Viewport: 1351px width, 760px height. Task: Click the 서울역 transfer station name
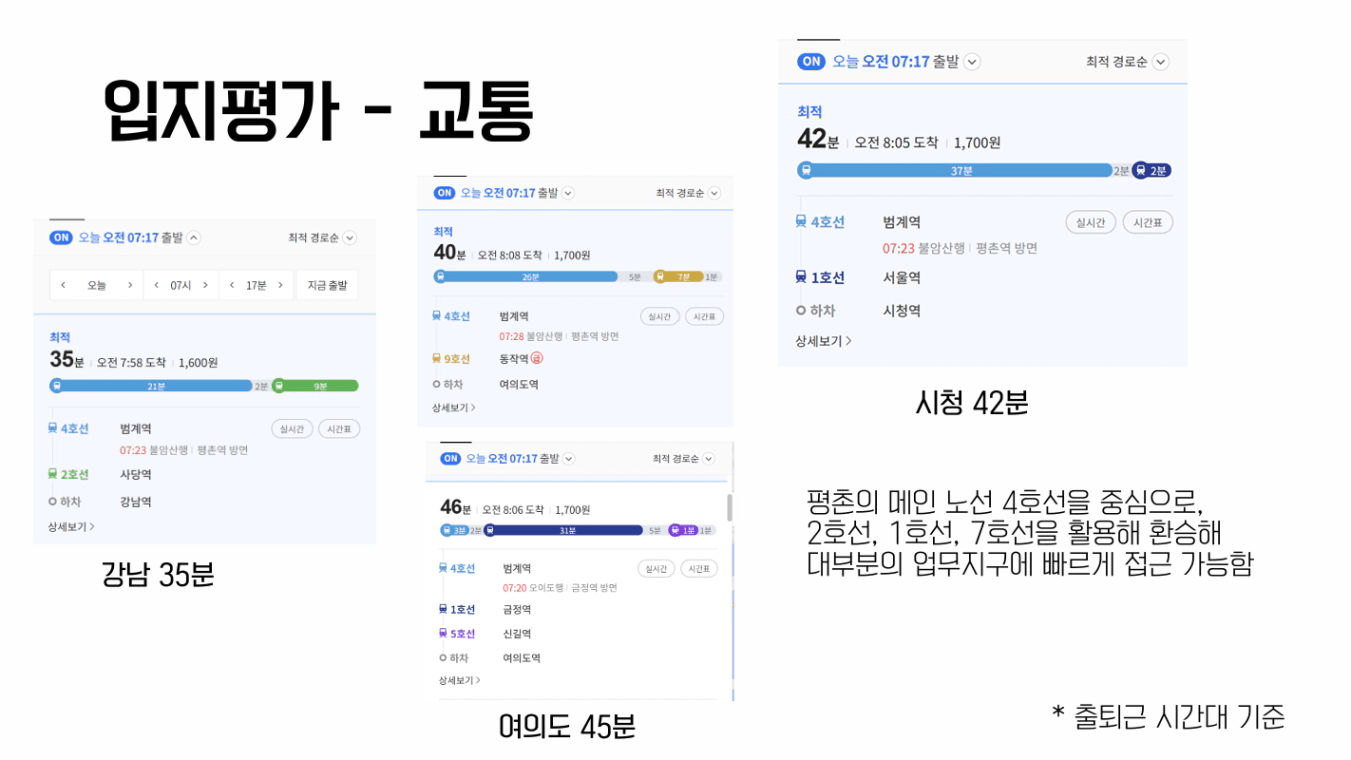click(902, 278)
